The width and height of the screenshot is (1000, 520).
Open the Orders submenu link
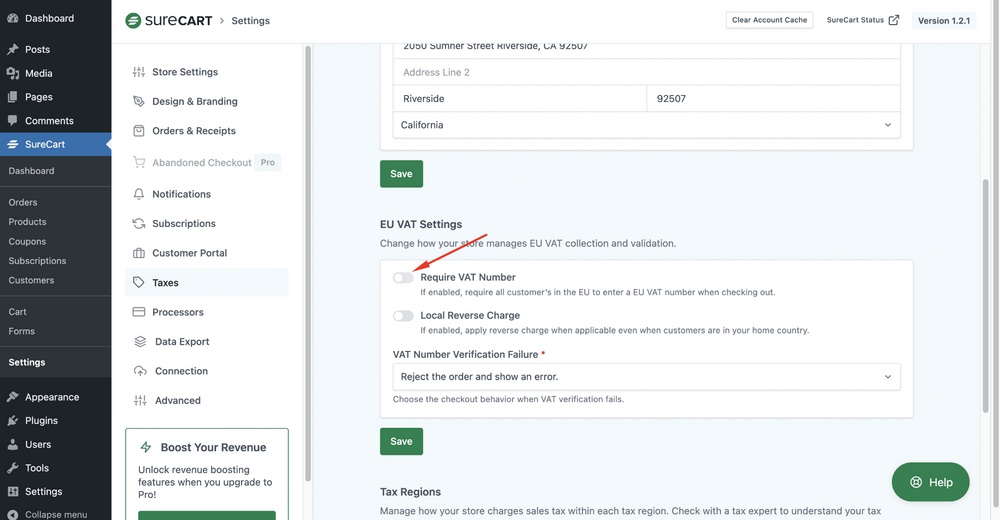pyautogui.click(x=23, y=202)
